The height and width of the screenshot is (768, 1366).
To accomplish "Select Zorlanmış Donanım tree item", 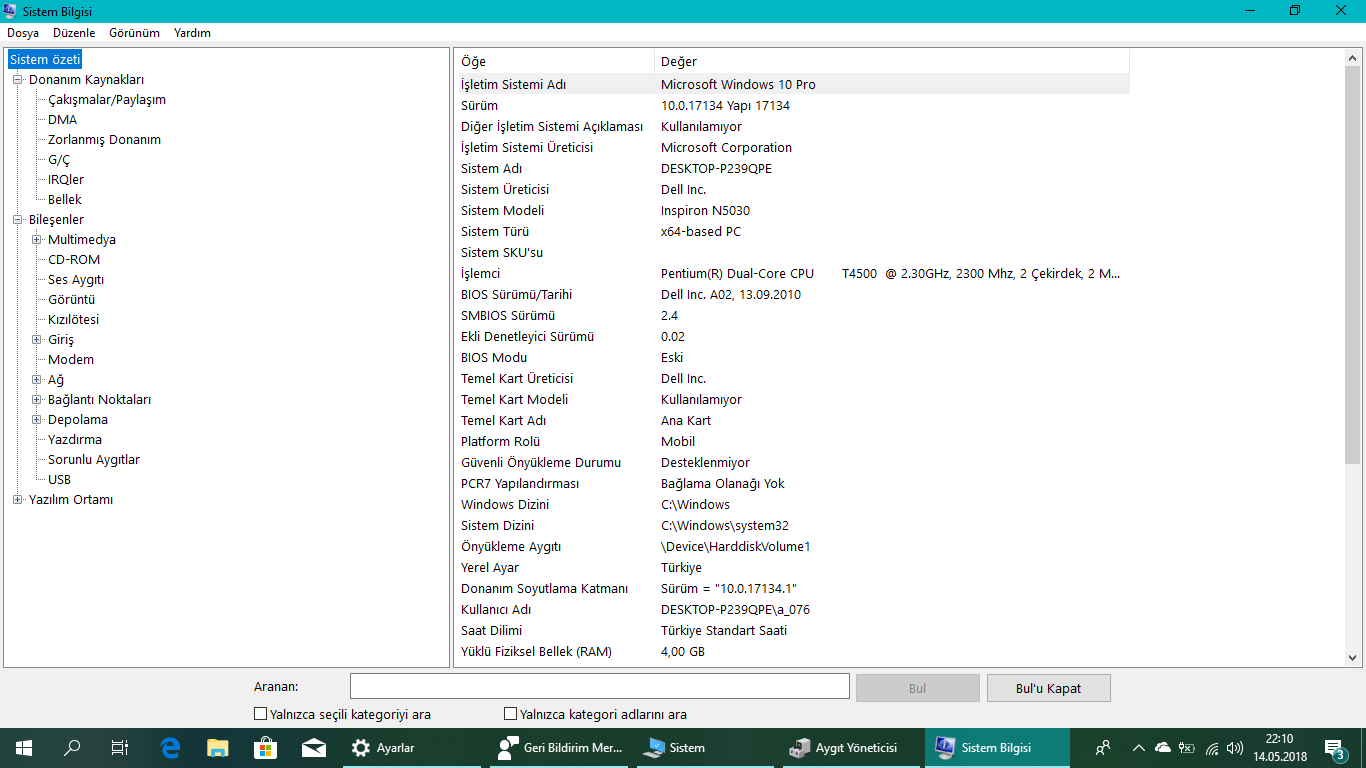I will (104, 140).
